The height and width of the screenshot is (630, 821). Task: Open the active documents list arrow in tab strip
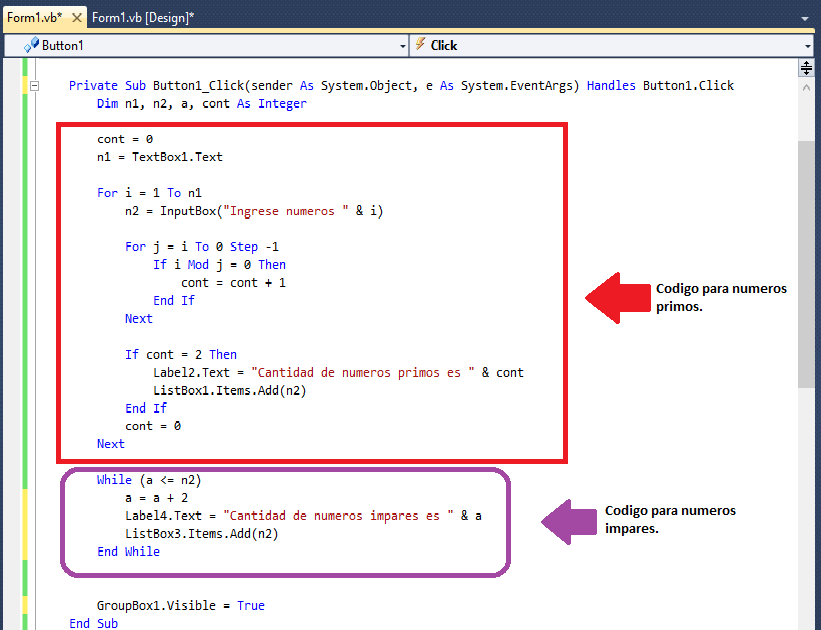click(x=804, y=18)
